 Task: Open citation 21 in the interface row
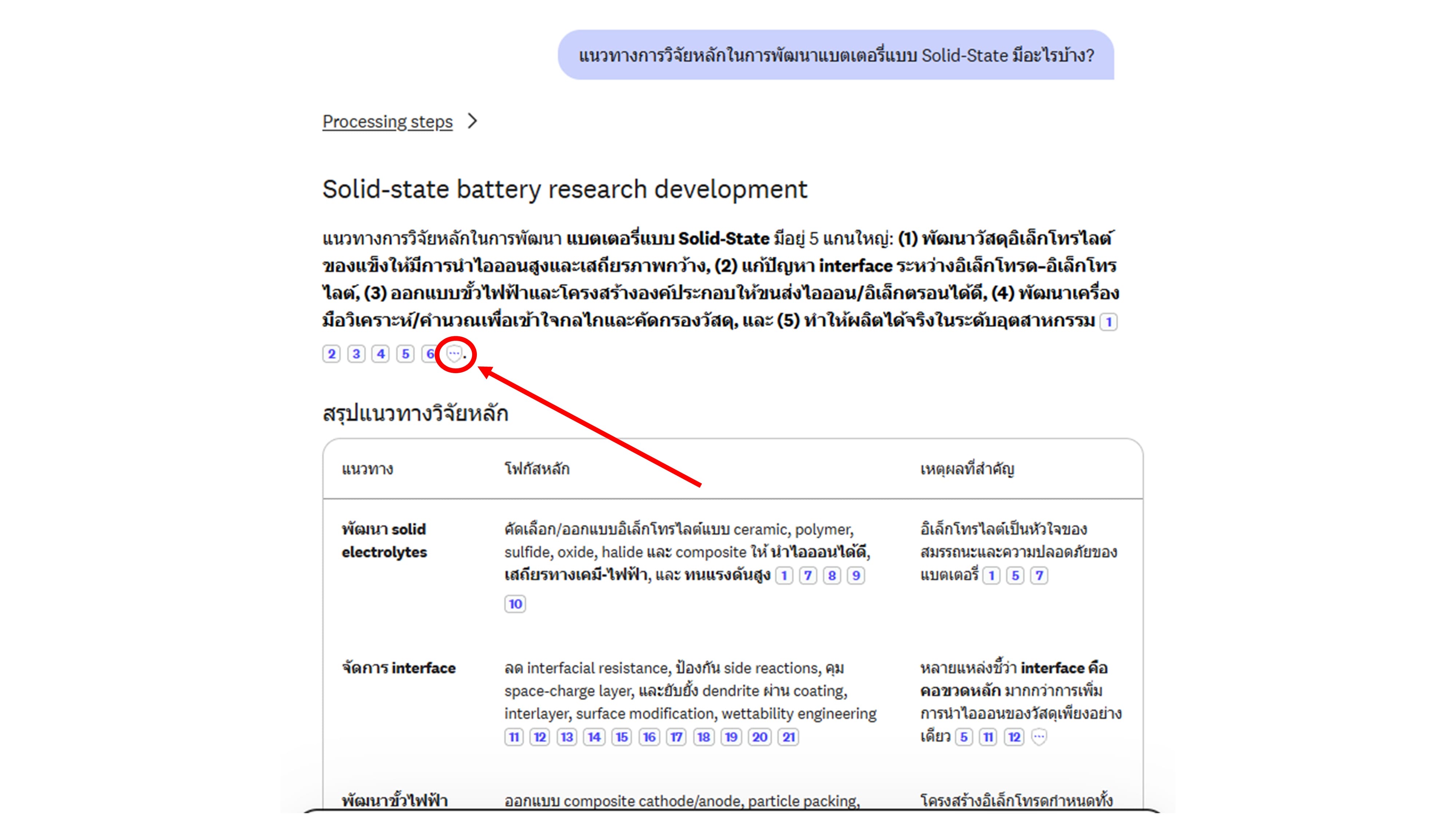(x=788, y=737)
